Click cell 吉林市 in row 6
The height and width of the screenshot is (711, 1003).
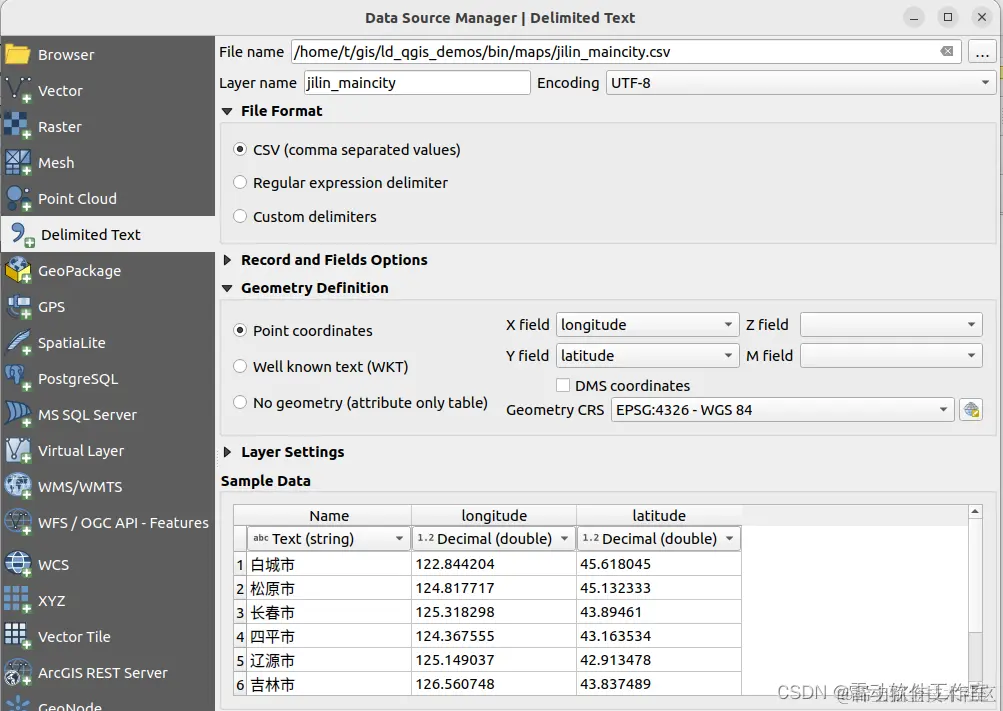point(329,684)
